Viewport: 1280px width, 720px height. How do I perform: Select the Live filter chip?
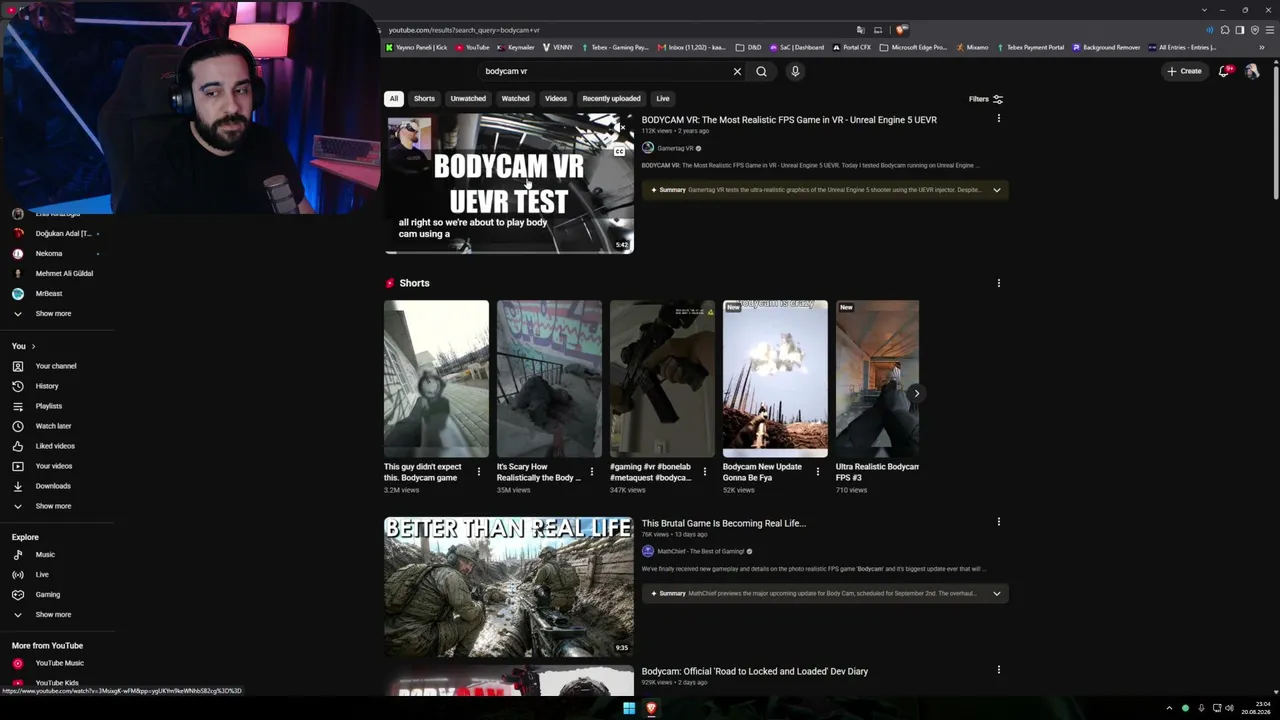(x=662, y=98)
